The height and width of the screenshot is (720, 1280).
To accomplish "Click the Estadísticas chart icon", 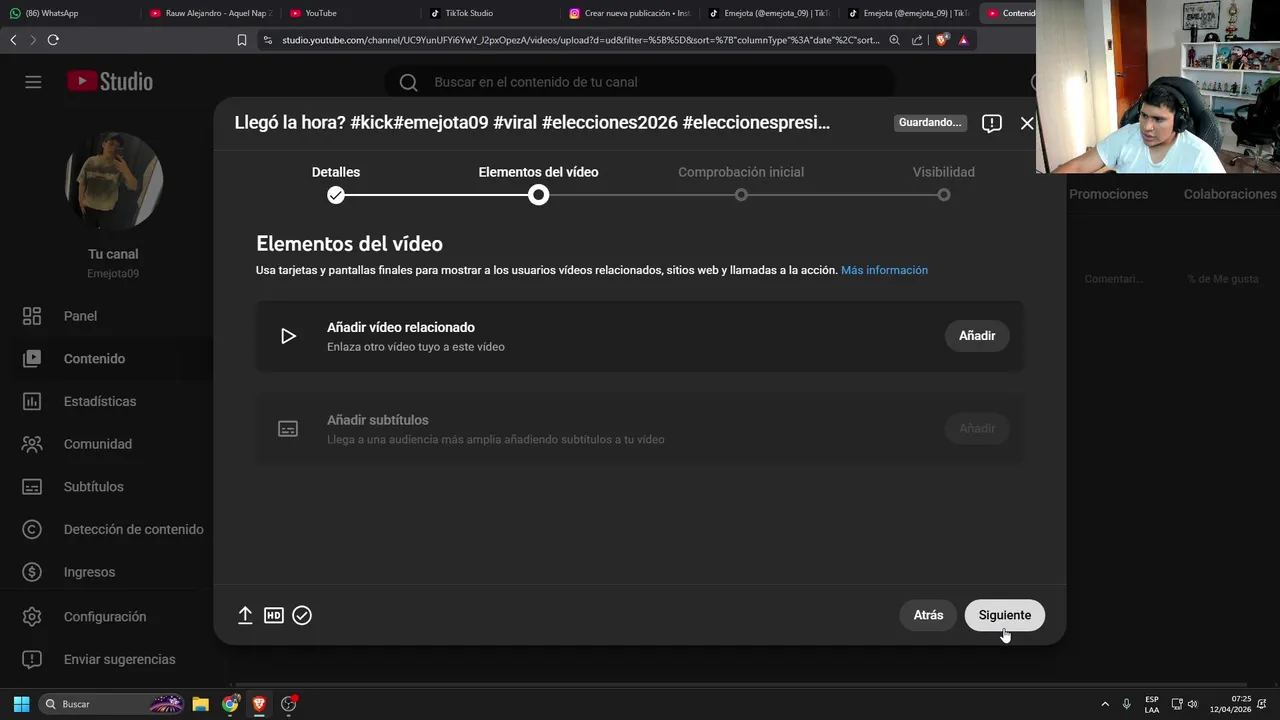I will tap(32, 401).
